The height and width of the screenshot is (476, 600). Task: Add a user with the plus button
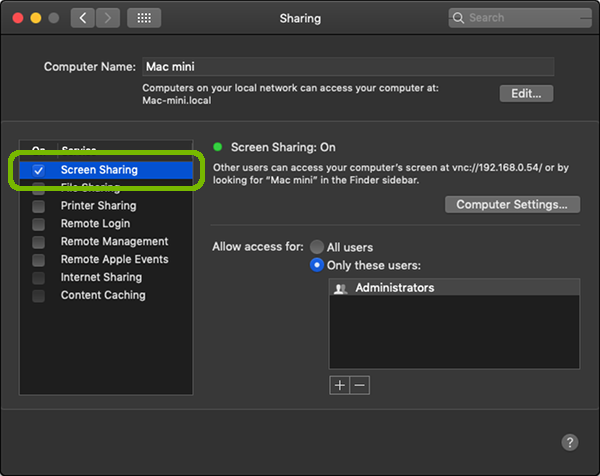[x=339, y=385]
